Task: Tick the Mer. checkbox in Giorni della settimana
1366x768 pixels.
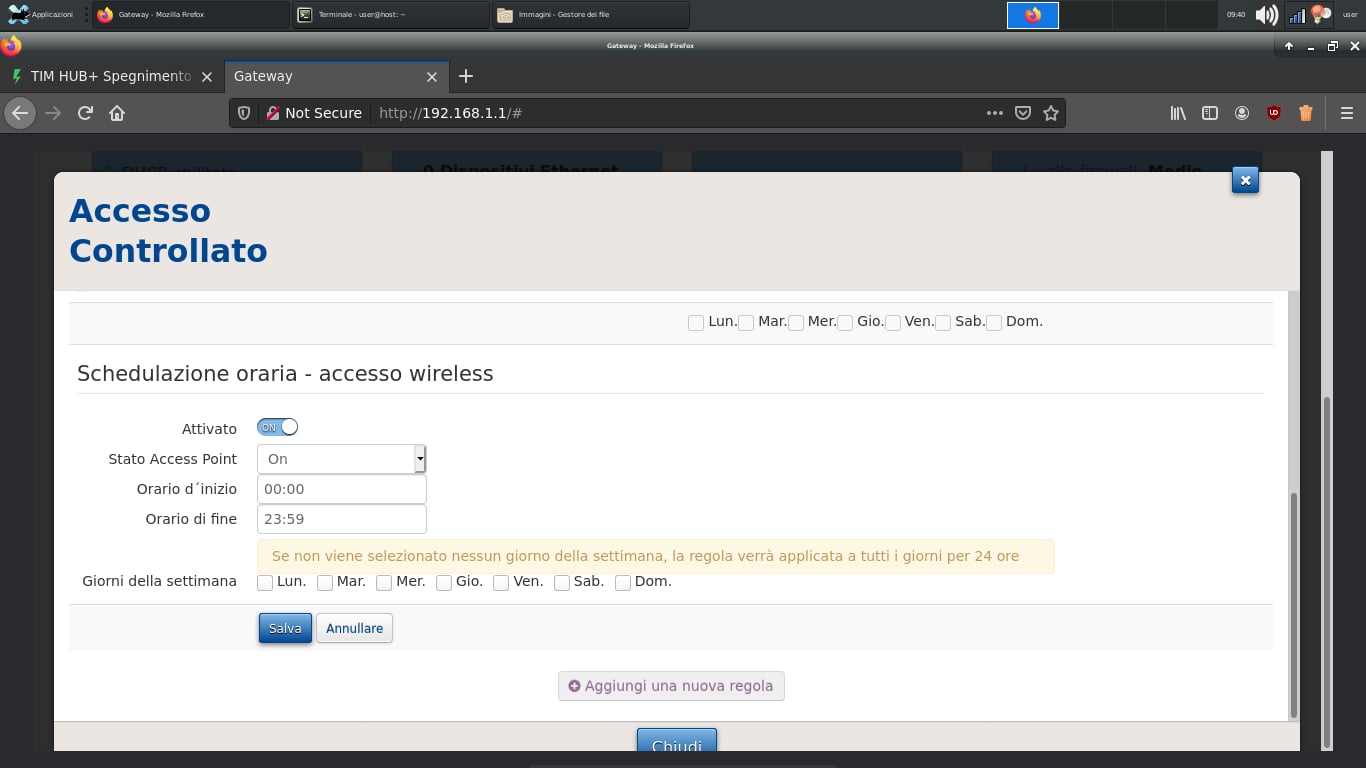Action: [x=384, y=583]
